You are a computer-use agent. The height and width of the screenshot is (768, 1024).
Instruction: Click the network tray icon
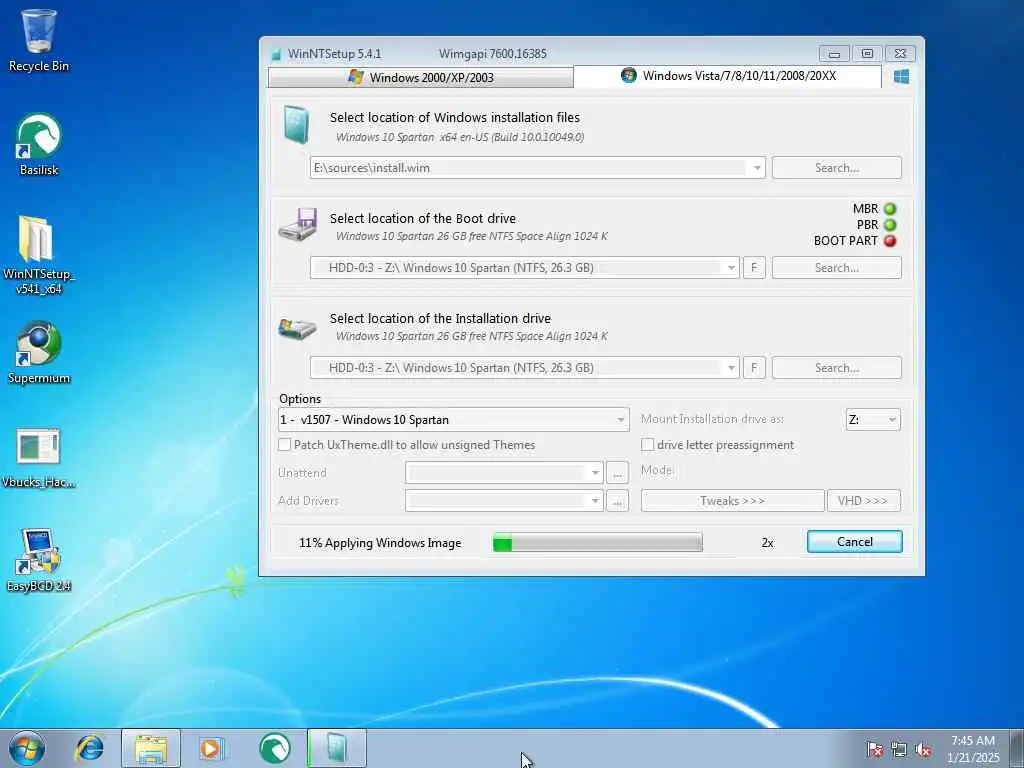(x=899, y=749)
